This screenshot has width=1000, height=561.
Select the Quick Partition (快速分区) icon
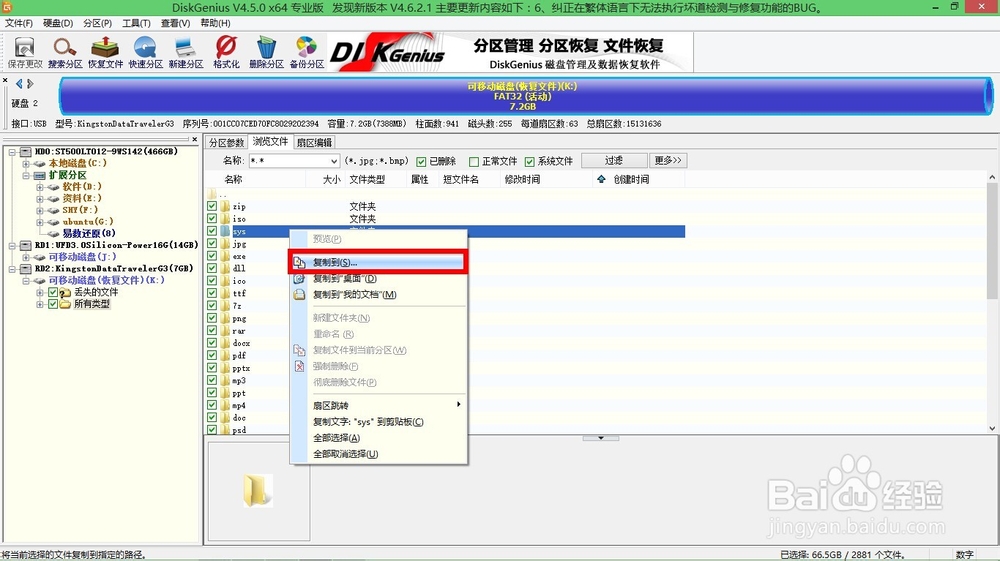145,52
